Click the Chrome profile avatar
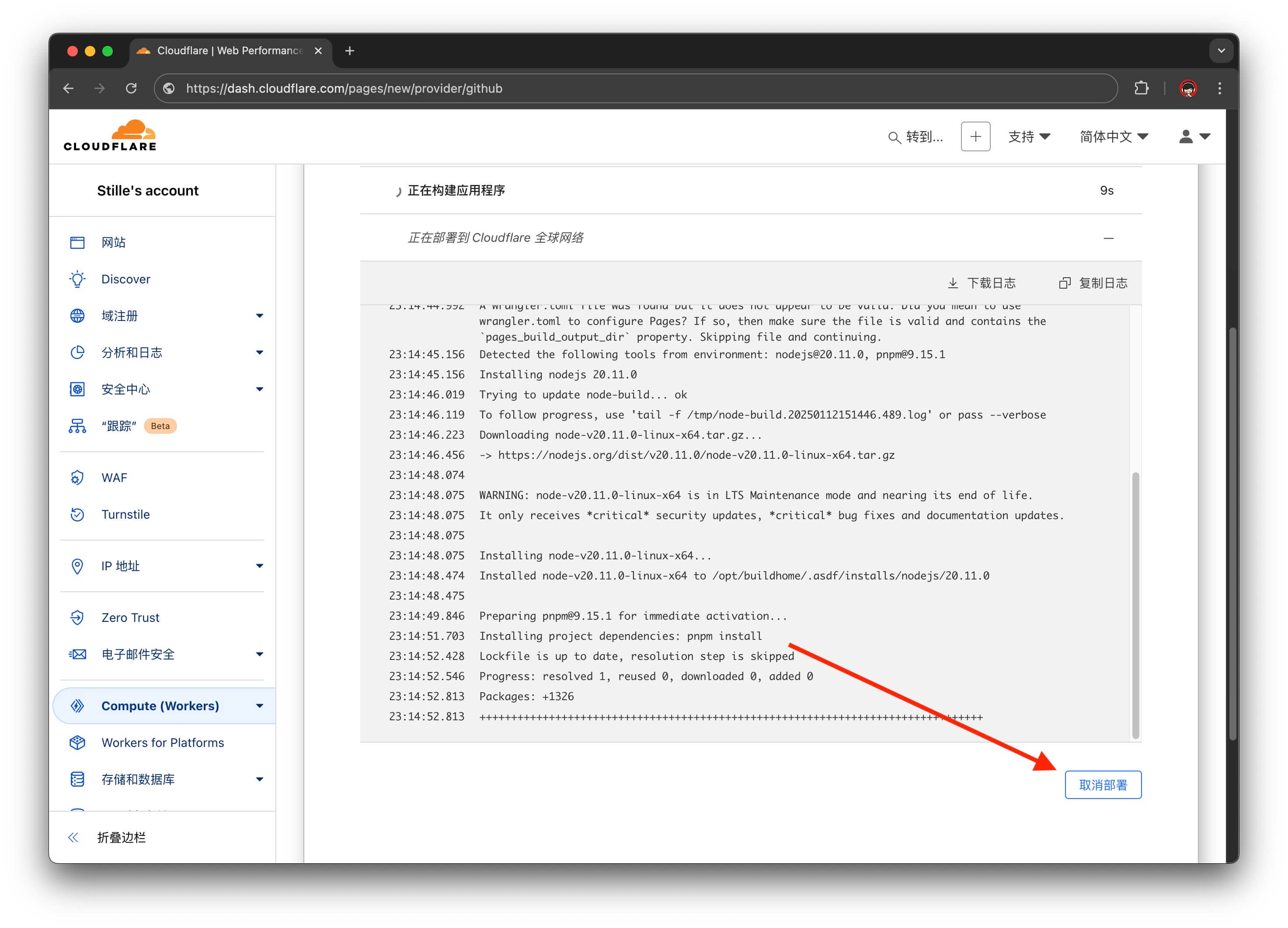Image resolution: width=1288 pixels, height=928 pixels. pyautogui.click(x=1188, y=88)
